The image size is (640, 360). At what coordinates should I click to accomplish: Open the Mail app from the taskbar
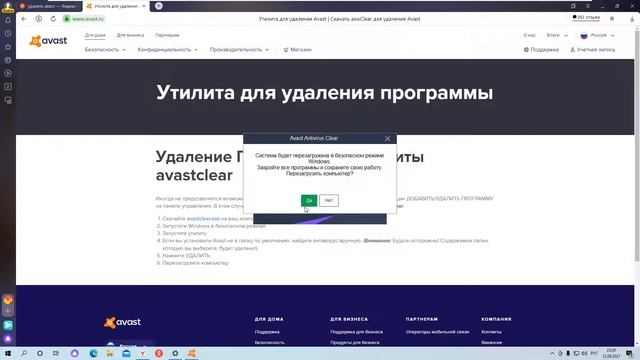(126, 353)
